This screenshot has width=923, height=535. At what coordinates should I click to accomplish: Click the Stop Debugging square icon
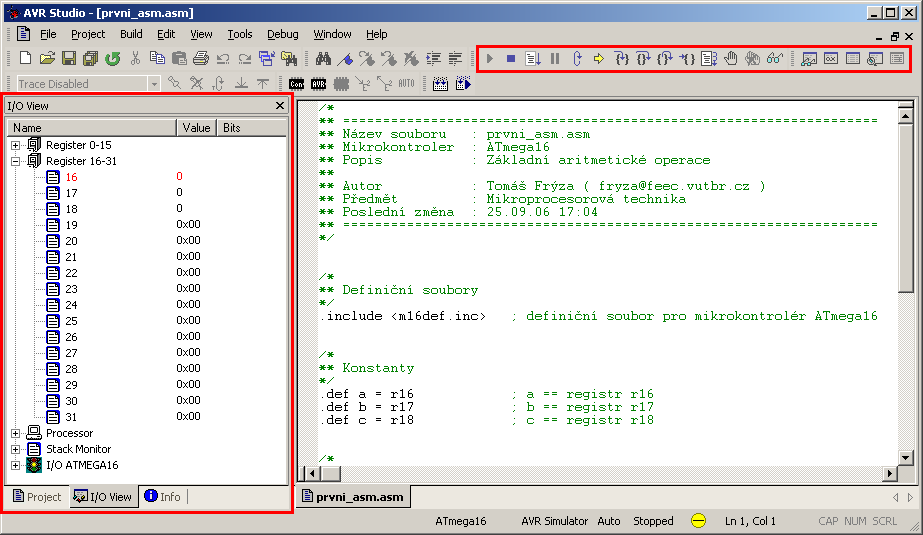pyautogui.click(x=511, y=58)
